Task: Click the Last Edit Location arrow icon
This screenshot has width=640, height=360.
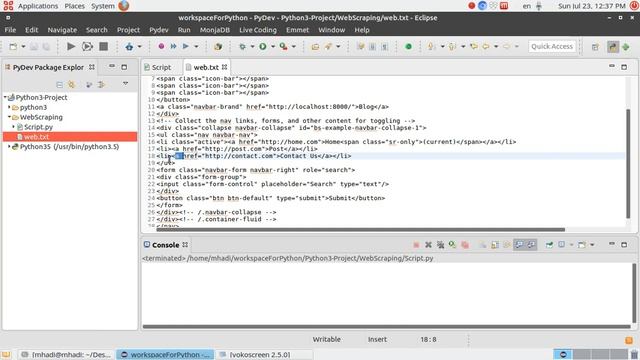Action: pyautogui.click(x=474, y=47)
